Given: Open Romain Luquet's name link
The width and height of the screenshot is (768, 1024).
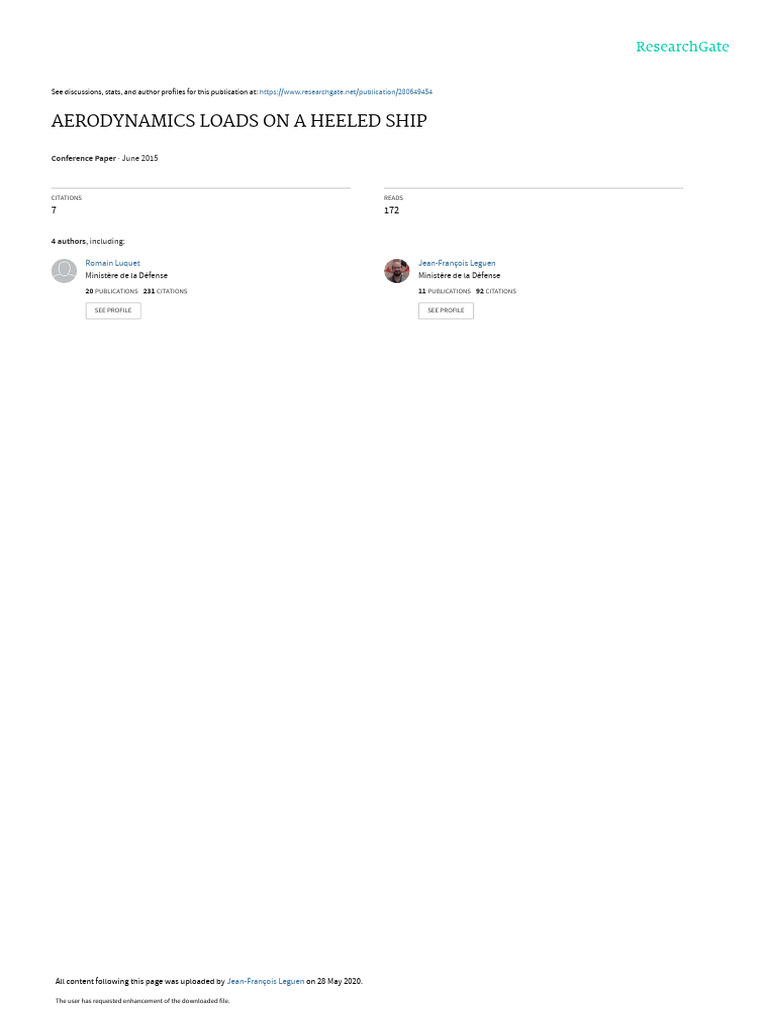Looking at the screenshot, I should [x=112, y=263].
